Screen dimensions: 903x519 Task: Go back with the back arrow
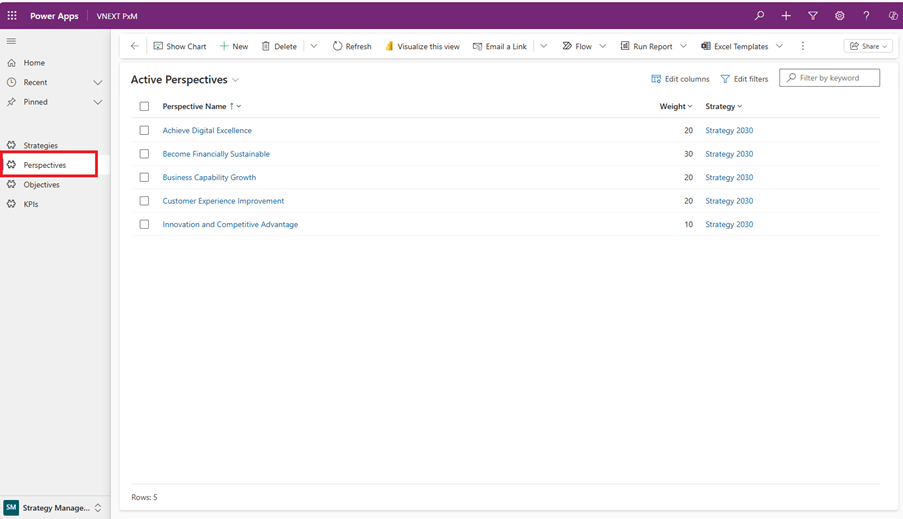pos(135,46)
